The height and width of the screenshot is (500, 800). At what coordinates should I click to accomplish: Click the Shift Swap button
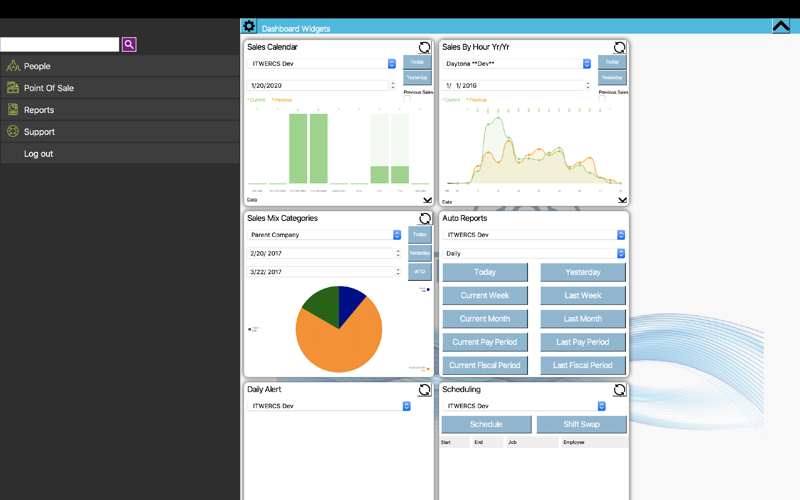(582, 424)
